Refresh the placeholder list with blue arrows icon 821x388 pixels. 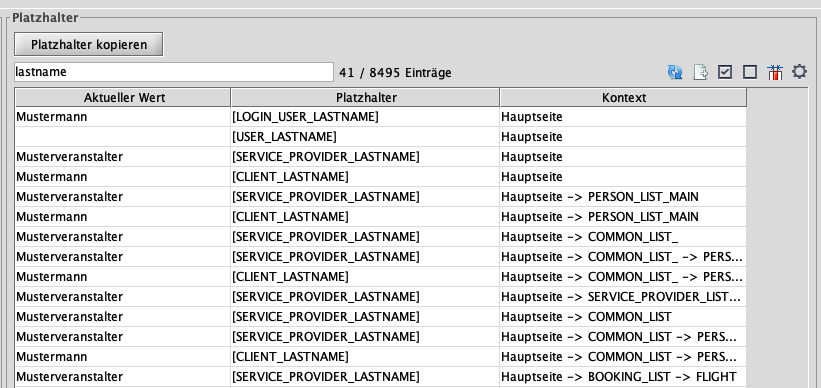coord(675,72)
